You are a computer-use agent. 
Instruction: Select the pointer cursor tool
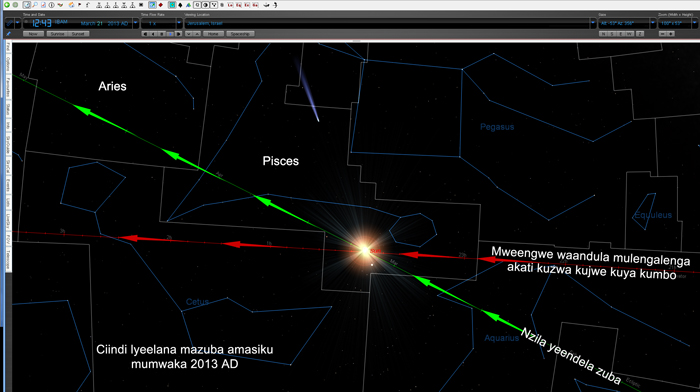pos(27,4)
